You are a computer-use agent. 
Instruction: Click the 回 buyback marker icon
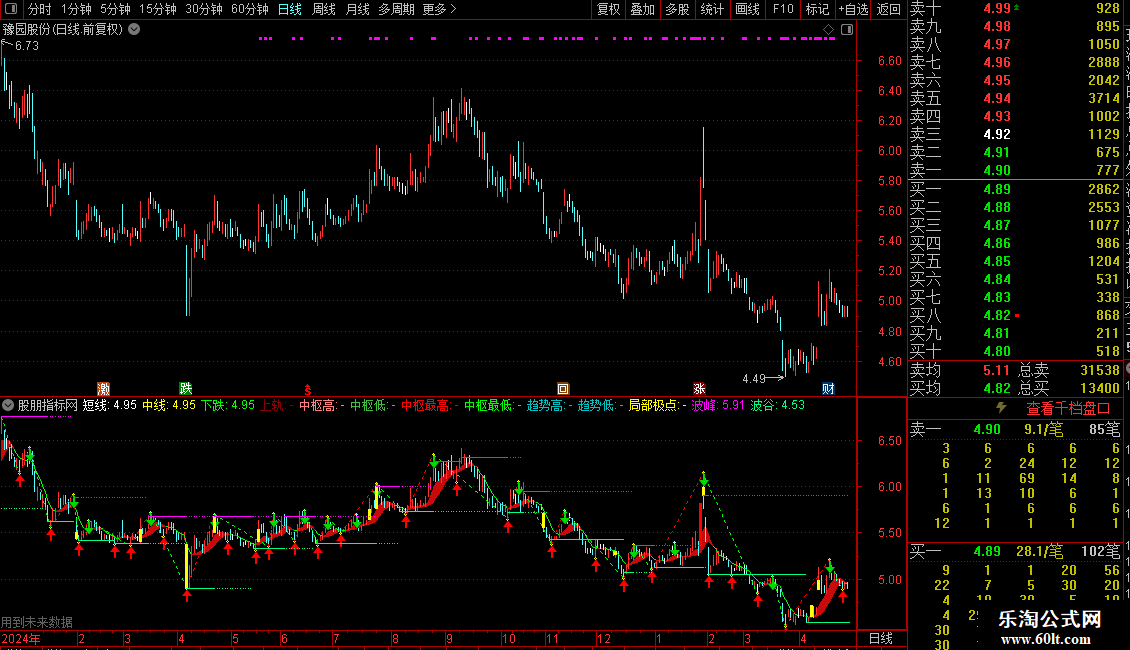[563, 389]
